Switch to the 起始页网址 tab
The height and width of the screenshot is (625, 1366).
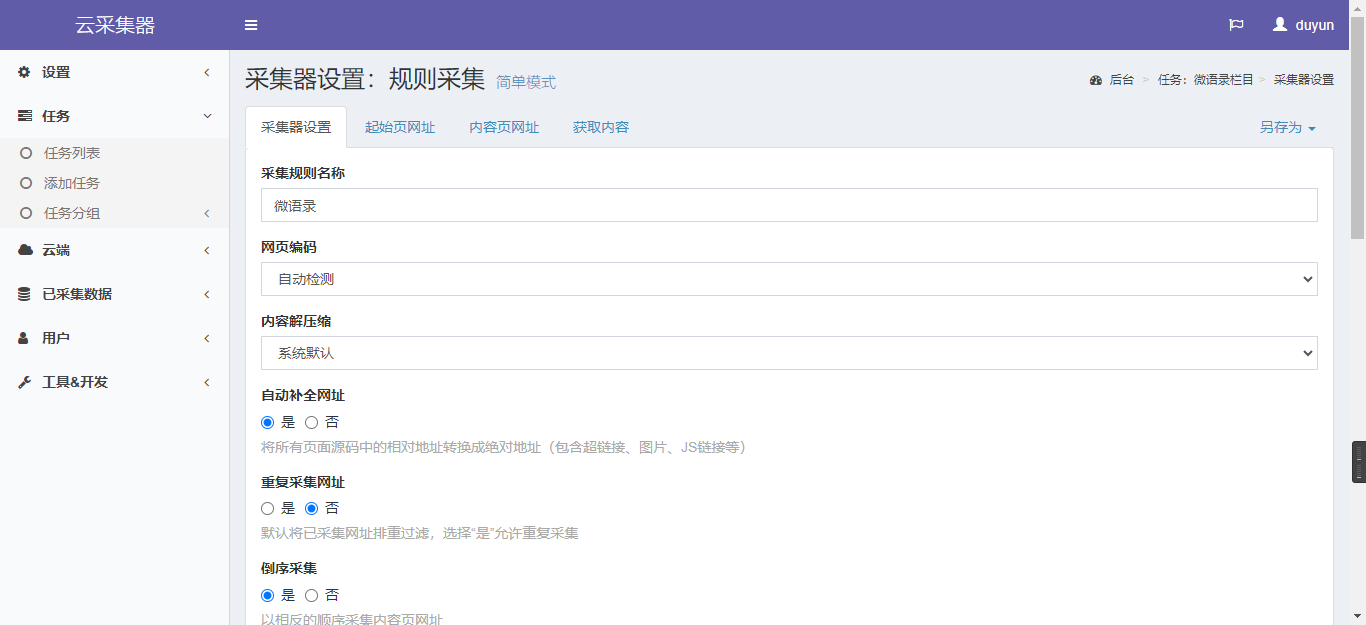point(400,127)
